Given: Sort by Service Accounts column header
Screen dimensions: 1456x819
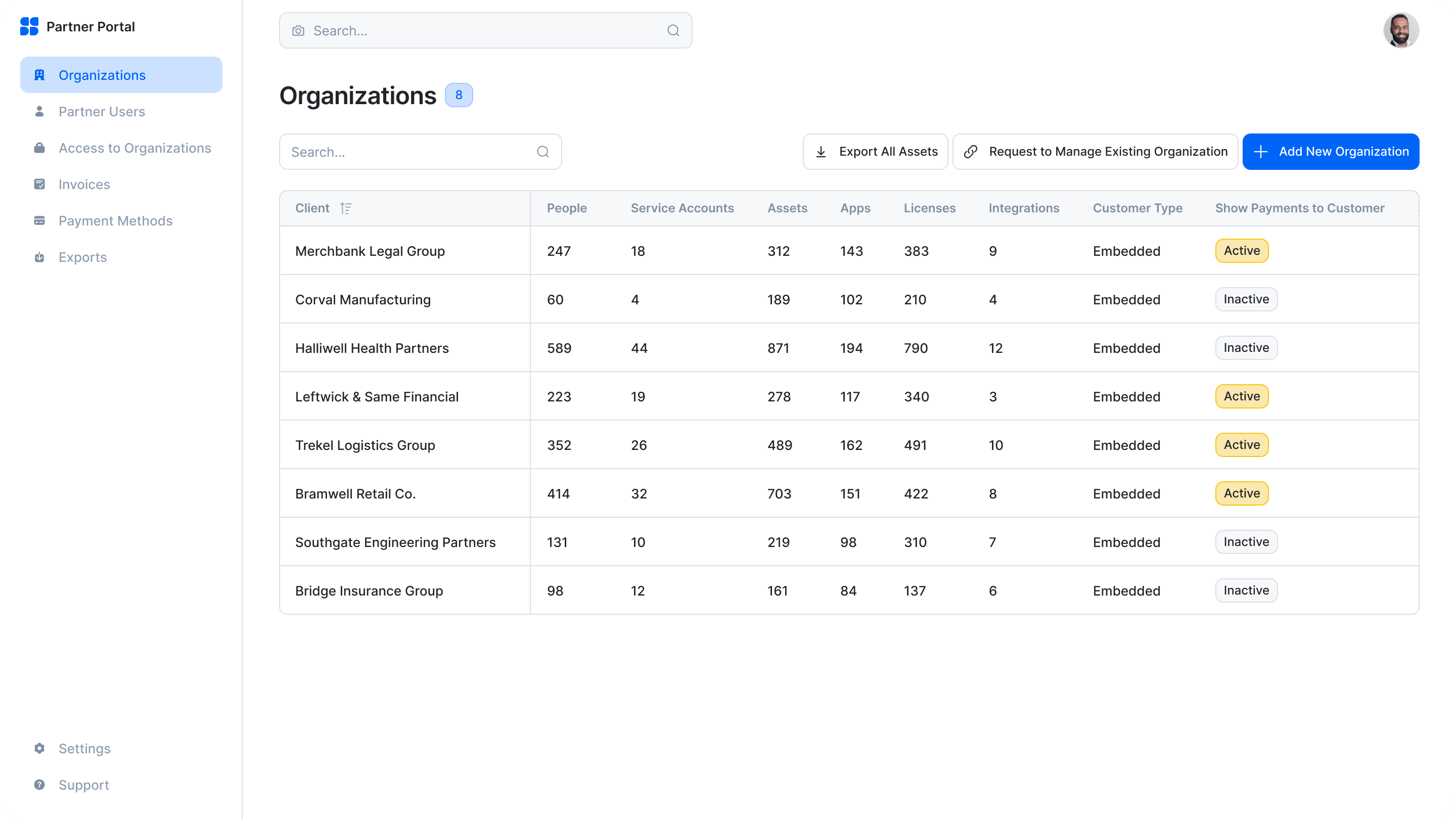Looking at the screenshot, I should point(682,208).
